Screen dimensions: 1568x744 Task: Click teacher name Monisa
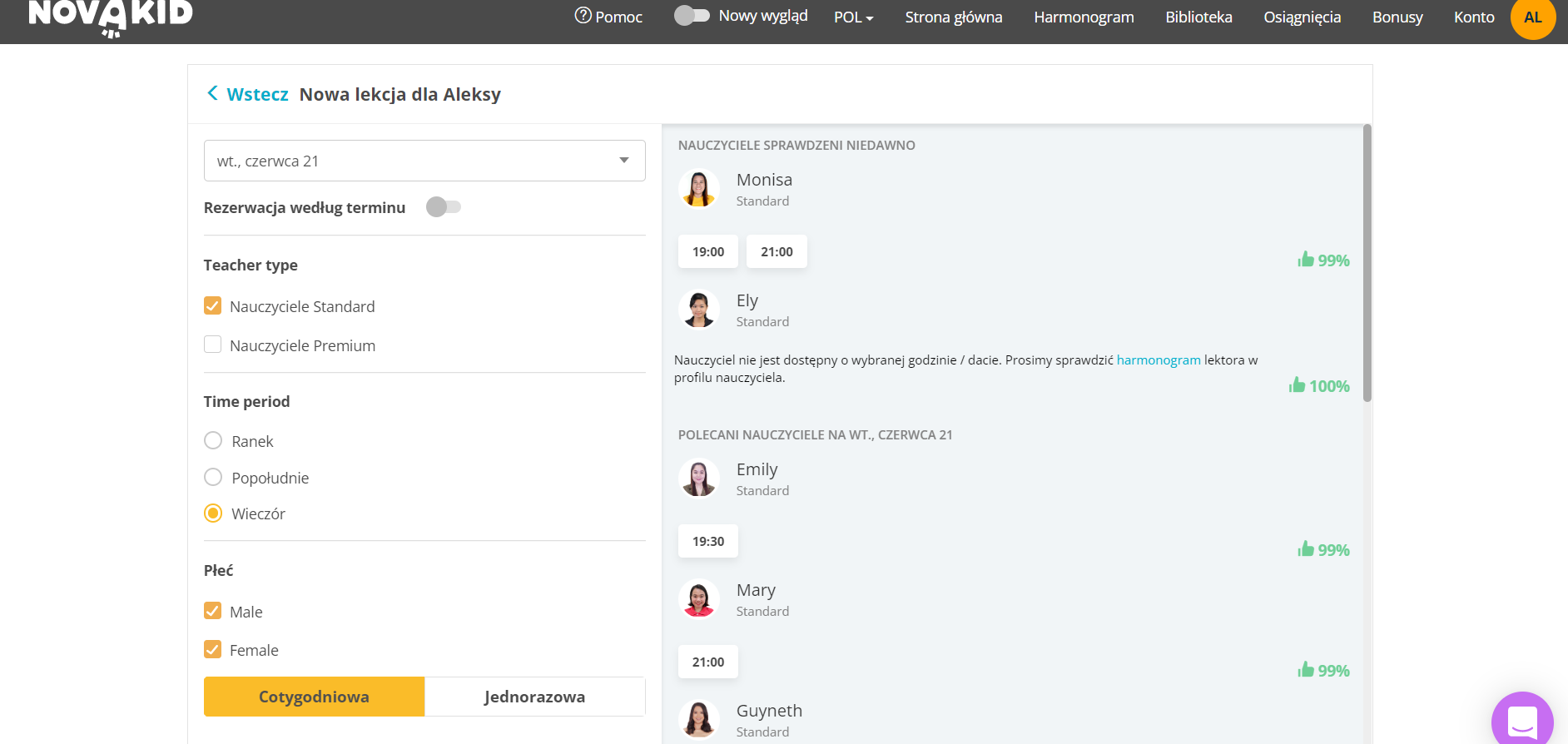(x=764, y=180)
